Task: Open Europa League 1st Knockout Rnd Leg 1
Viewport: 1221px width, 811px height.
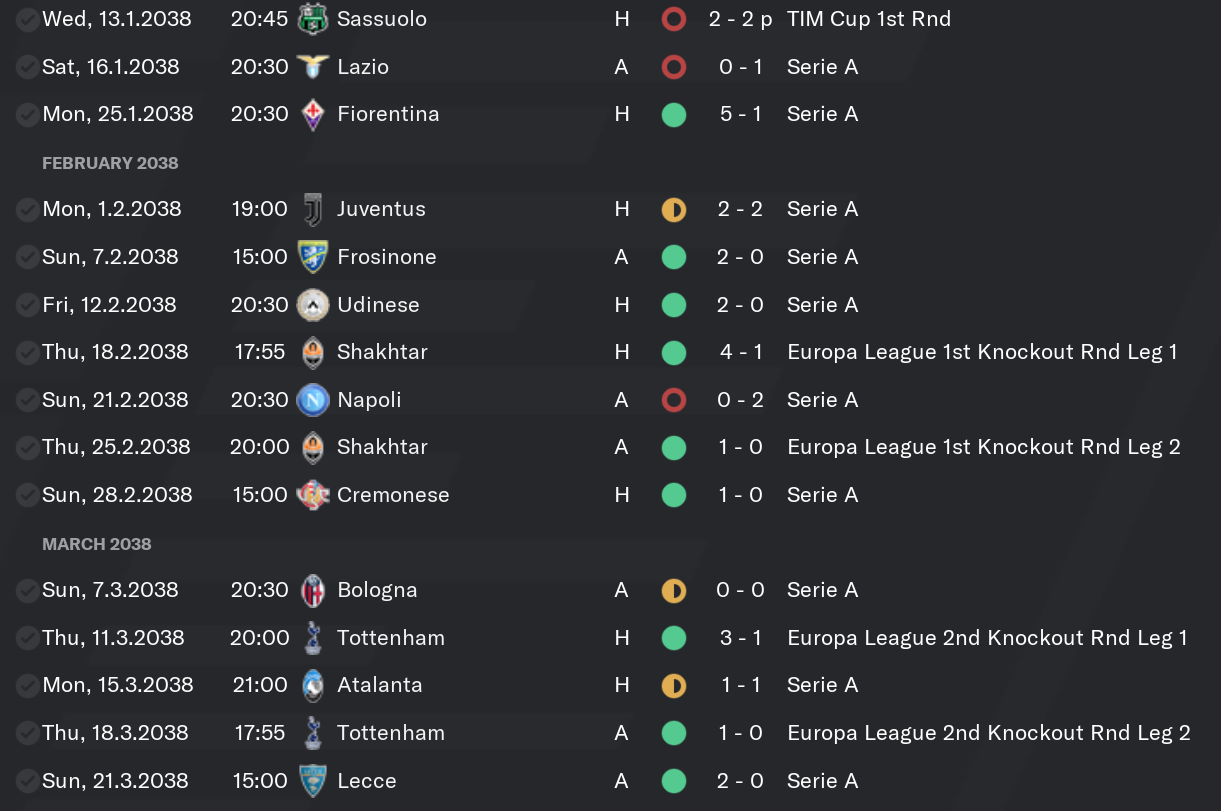Action: (x=982, y=352)
